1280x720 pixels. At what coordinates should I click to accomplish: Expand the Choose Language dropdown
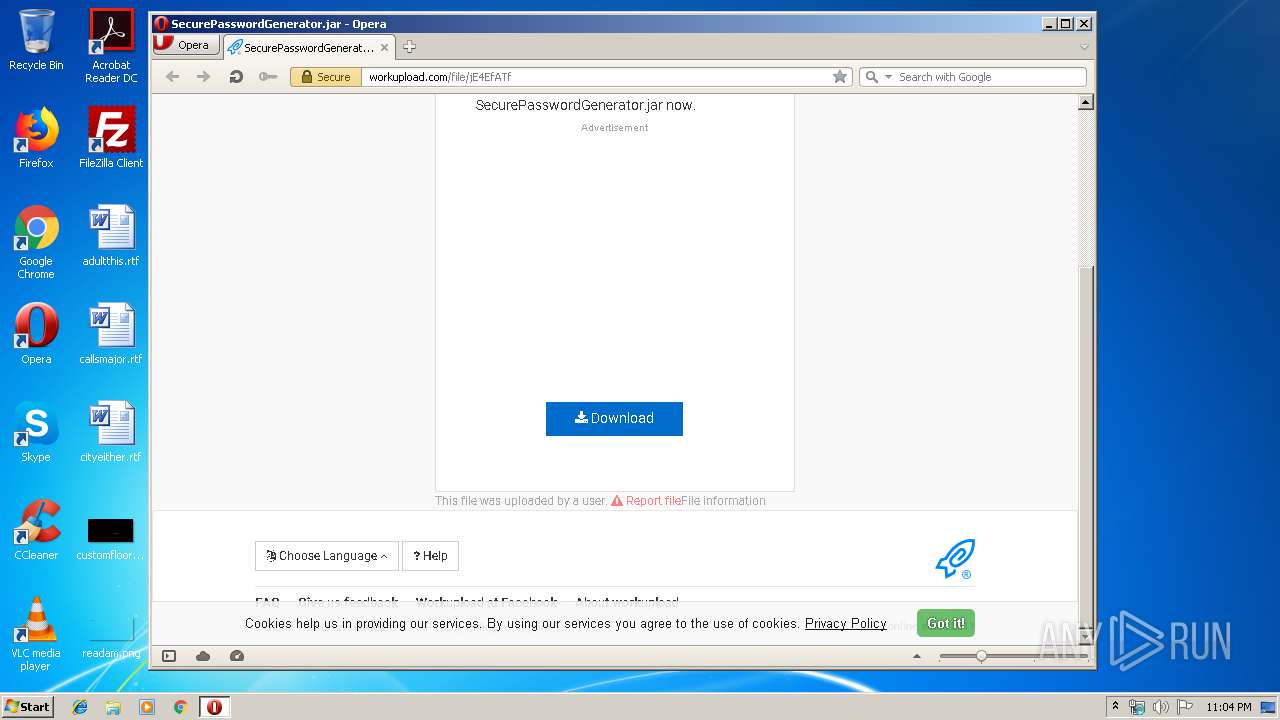[x=327, y=556]
